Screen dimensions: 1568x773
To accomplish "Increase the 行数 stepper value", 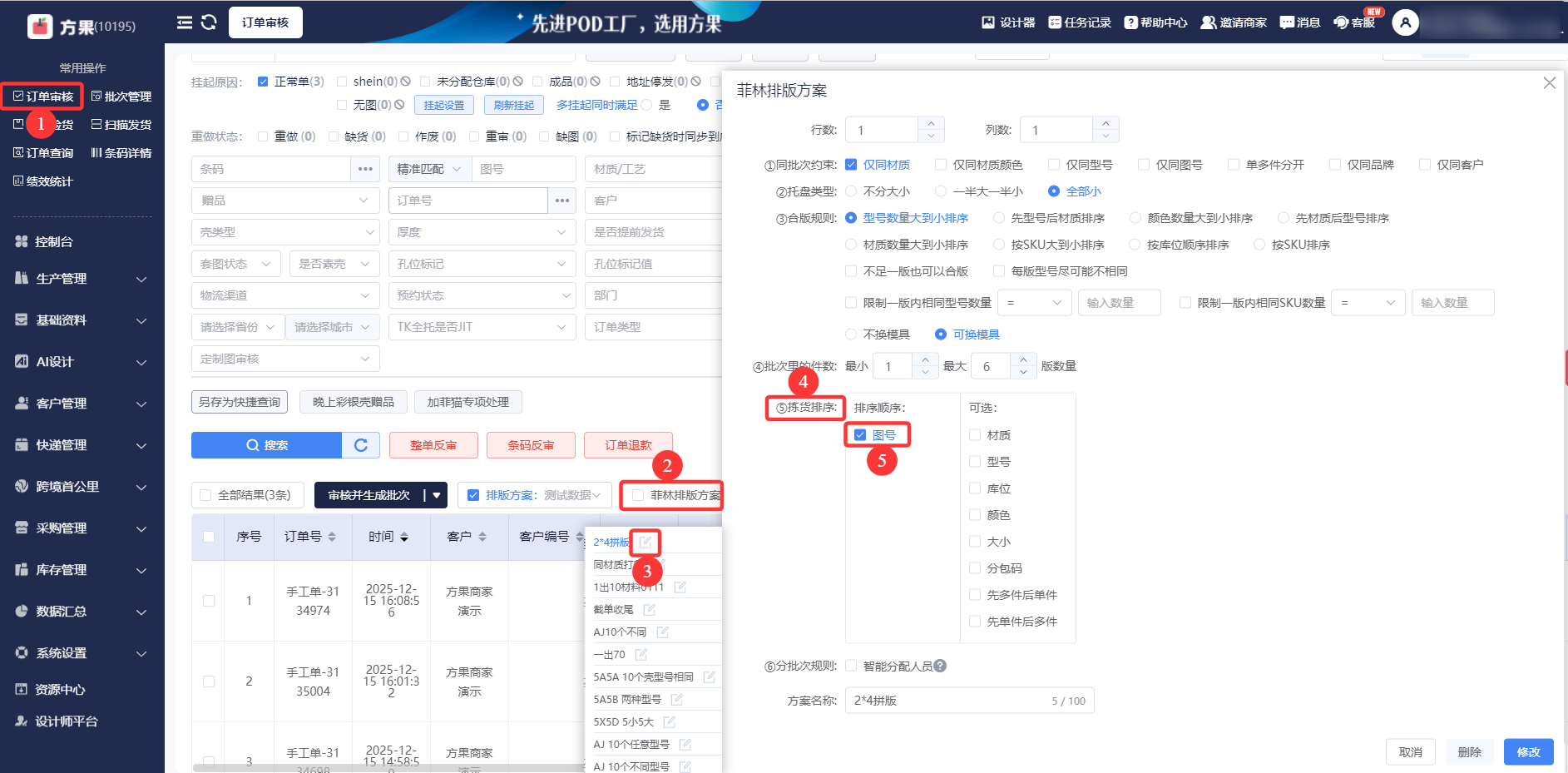I will tap(931, 123).
